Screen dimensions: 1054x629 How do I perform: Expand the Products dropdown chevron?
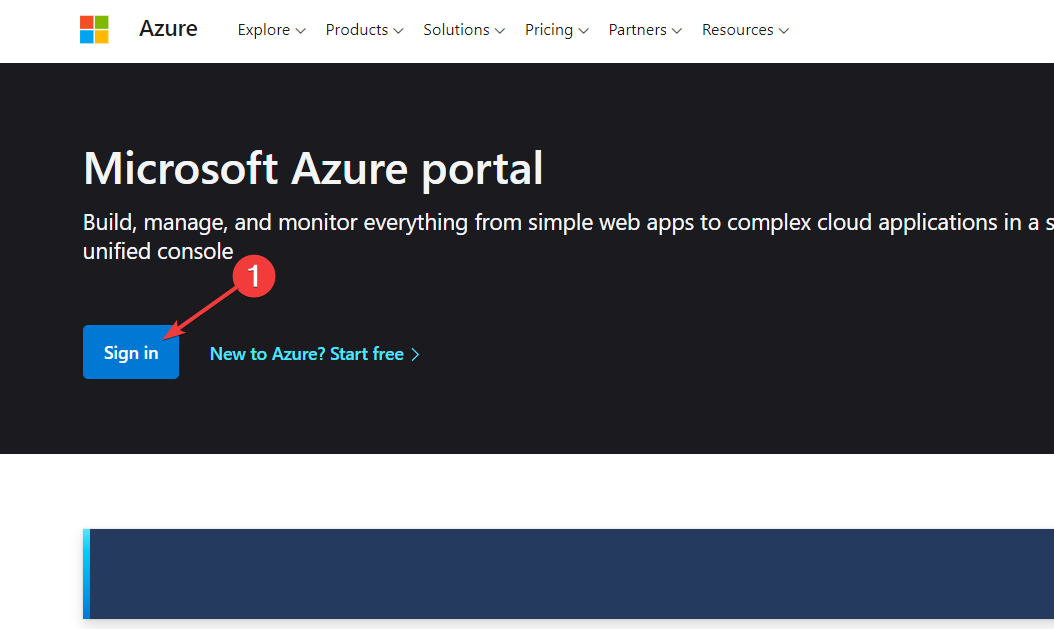(399, 31)
